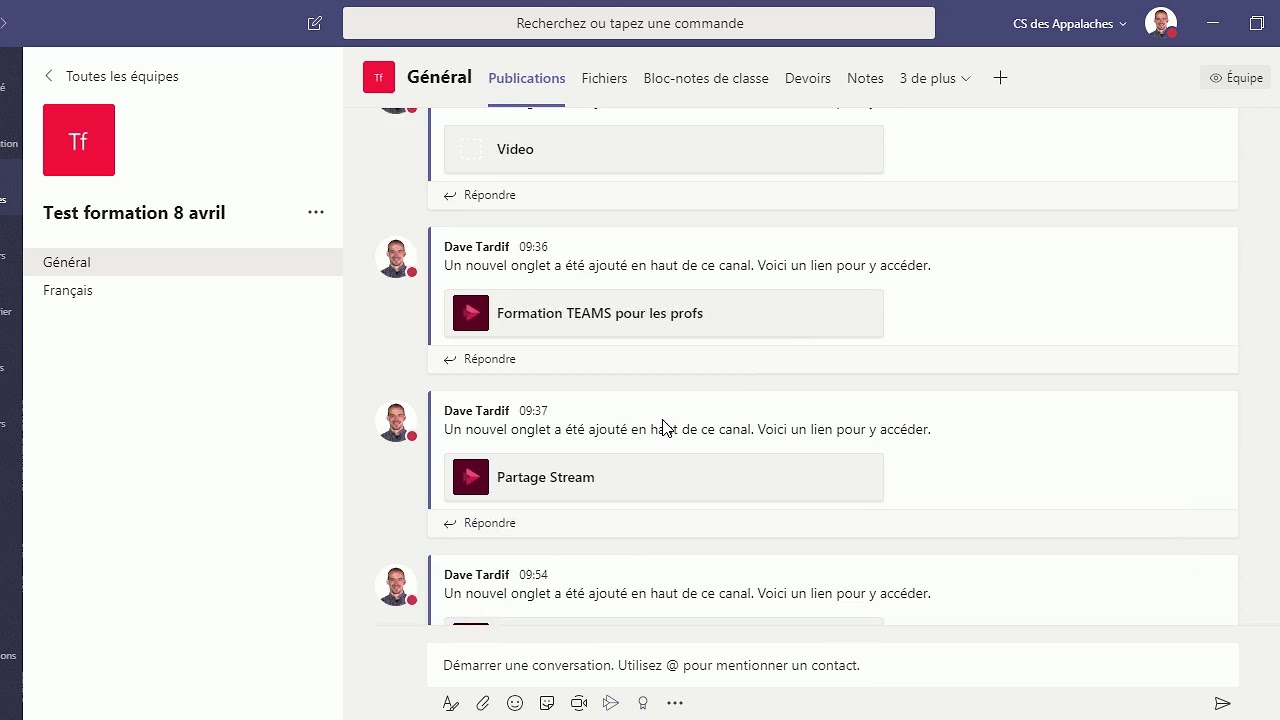Image resolution: width=1280 pixels, height=720 pixels.
Task: Click the 09:36 timestamp
Action: point(533,246)
